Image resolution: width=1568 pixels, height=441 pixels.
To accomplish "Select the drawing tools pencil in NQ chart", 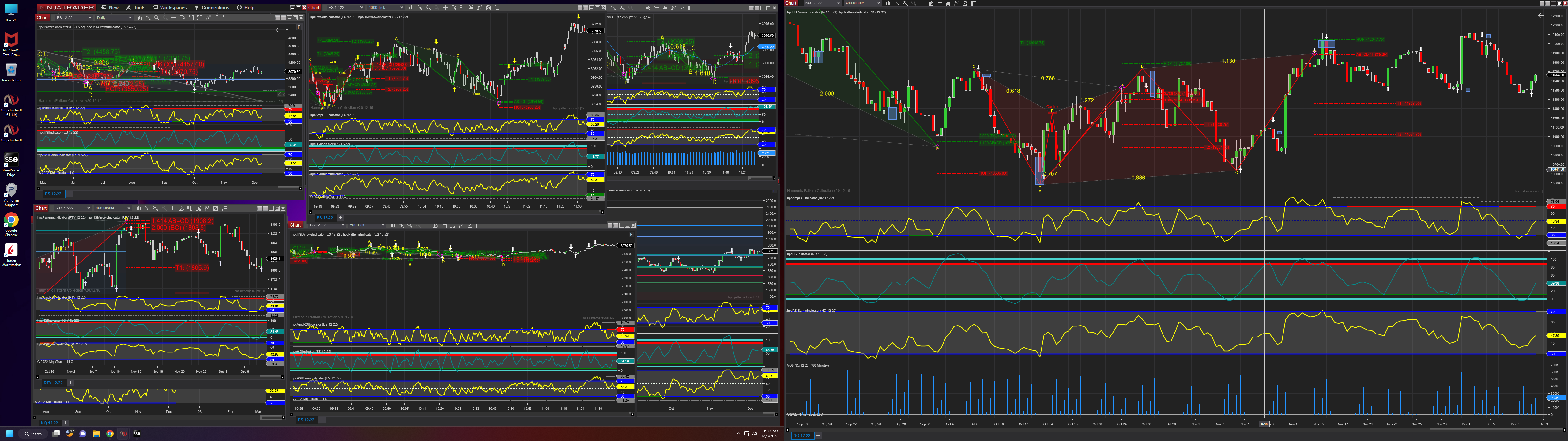I will 897,3.
